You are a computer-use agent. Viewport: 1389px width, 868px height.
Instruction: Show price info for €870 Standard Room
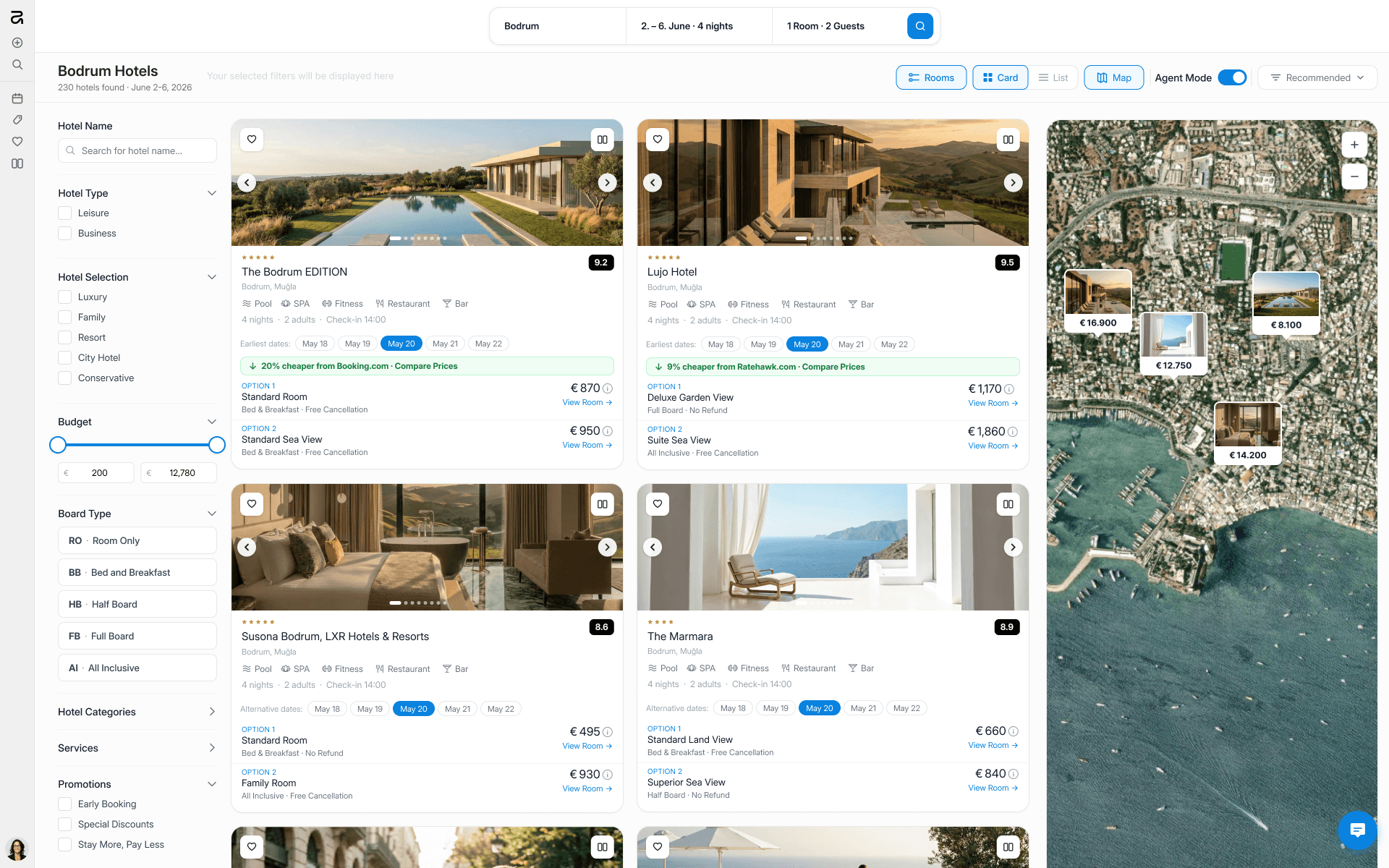coord(608,388)
